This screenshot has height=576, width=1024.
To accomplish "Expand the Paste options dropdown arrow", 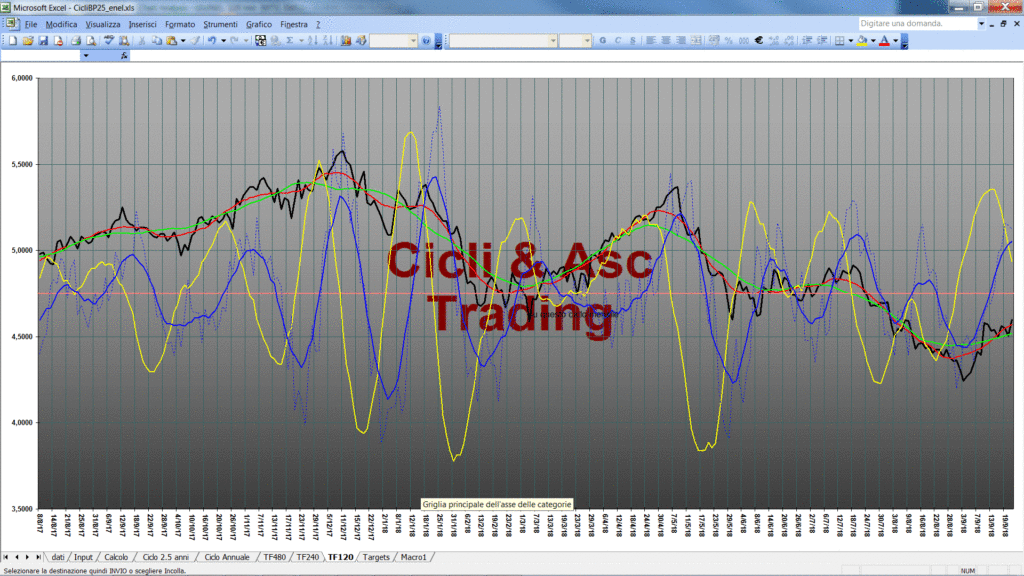I will 183,40.
